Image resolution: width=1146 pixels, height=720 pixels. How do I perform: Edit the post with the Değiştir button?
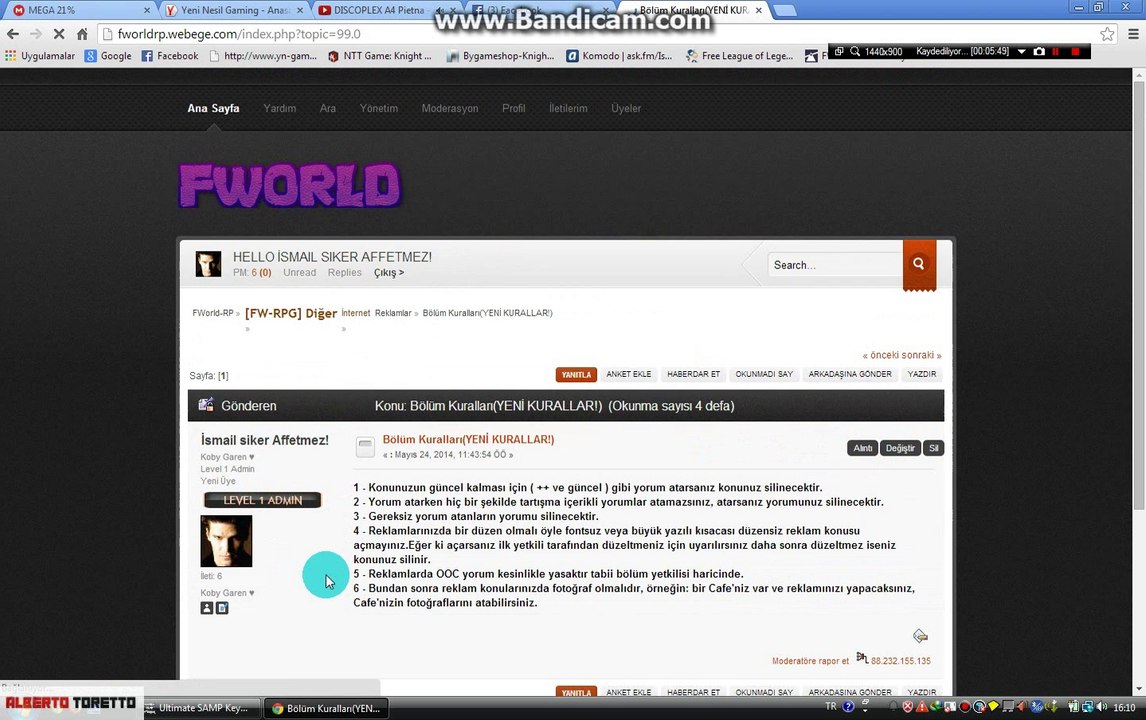(x=900, y=448)
